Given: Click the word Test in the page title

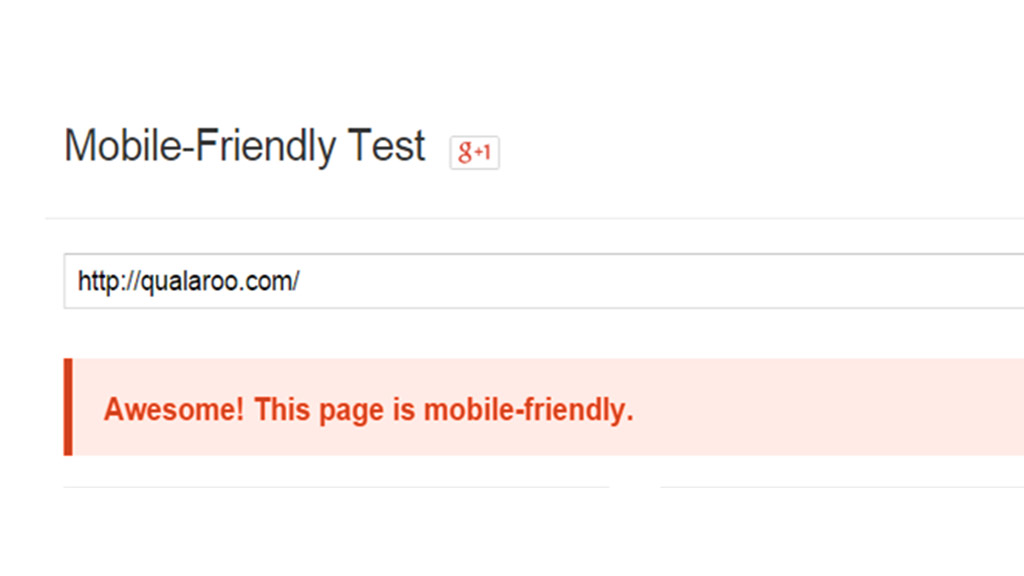Looking at the screenshot, I should [386, 146].
